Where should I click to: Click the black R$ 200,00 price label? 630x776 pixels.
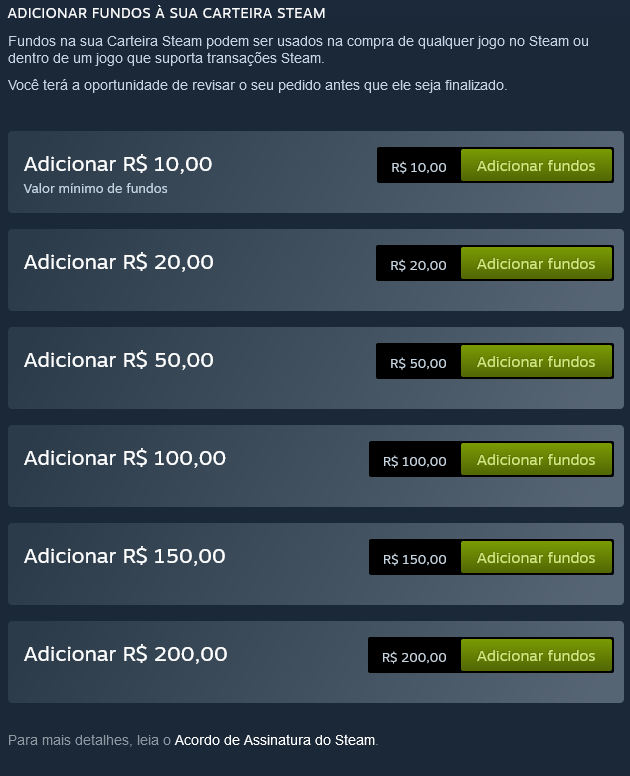pos(414,657)
